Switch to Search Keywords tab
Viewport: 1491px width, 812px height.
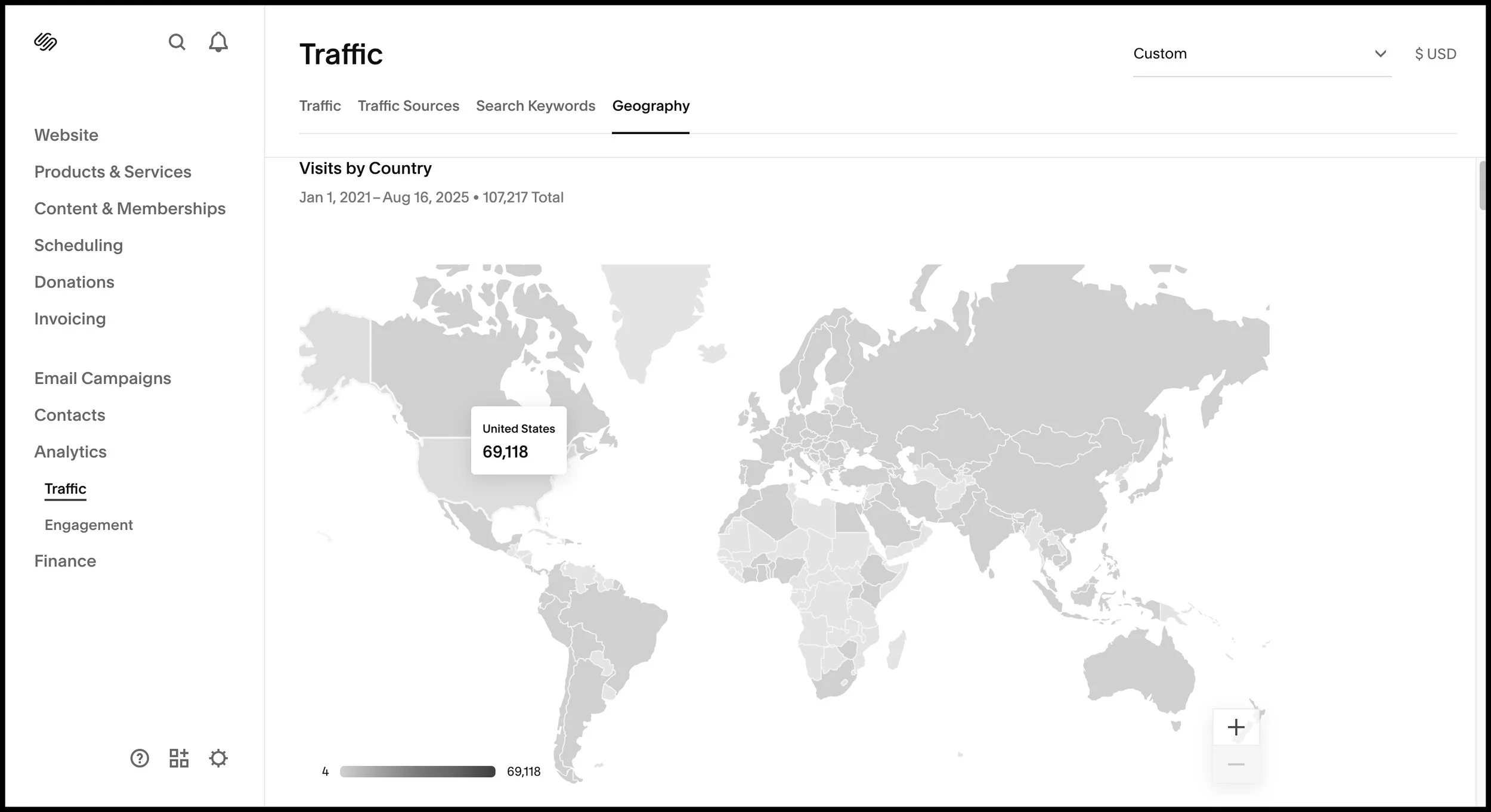535,106
